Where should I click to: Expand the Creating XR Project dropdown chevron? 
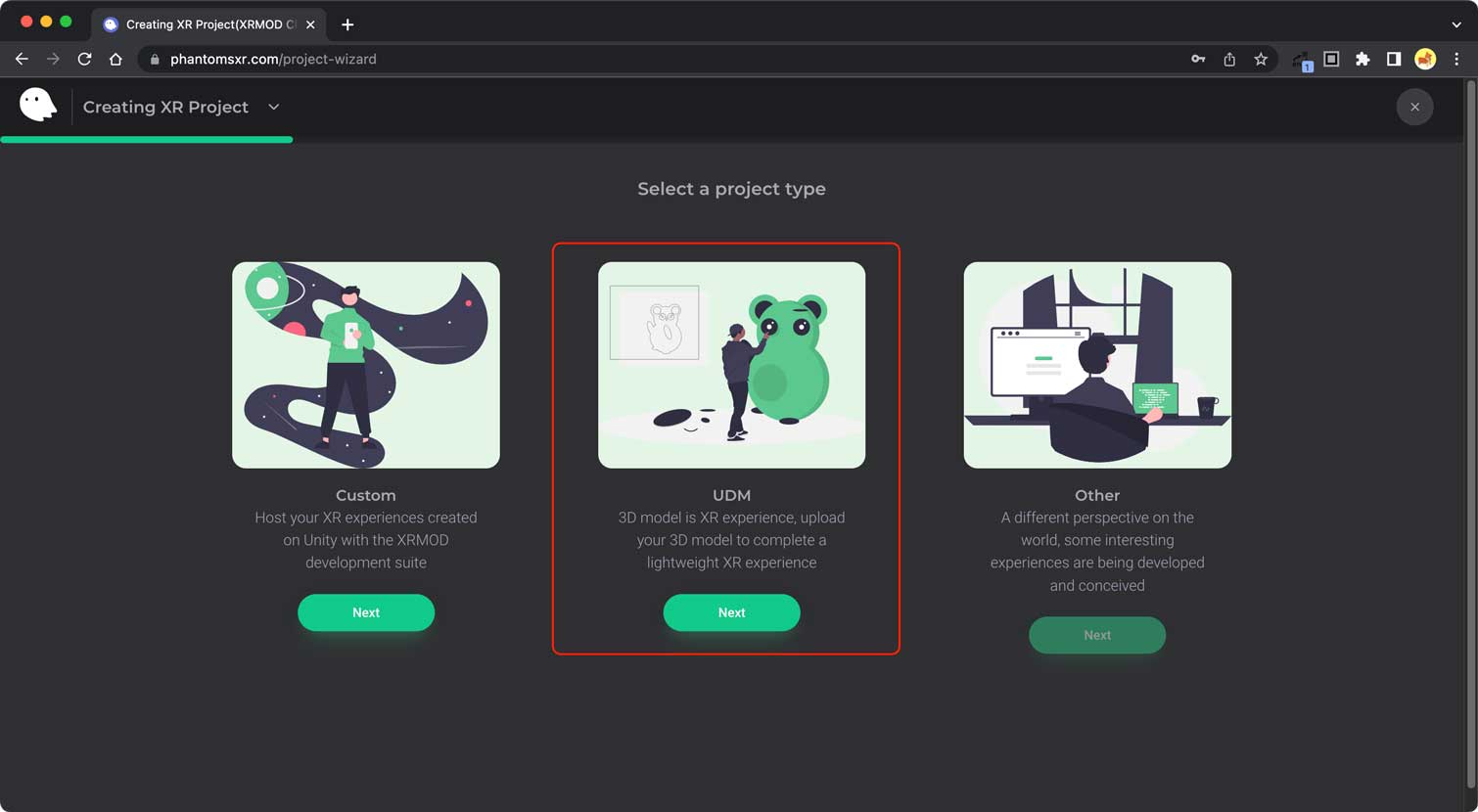click(274, 107)
